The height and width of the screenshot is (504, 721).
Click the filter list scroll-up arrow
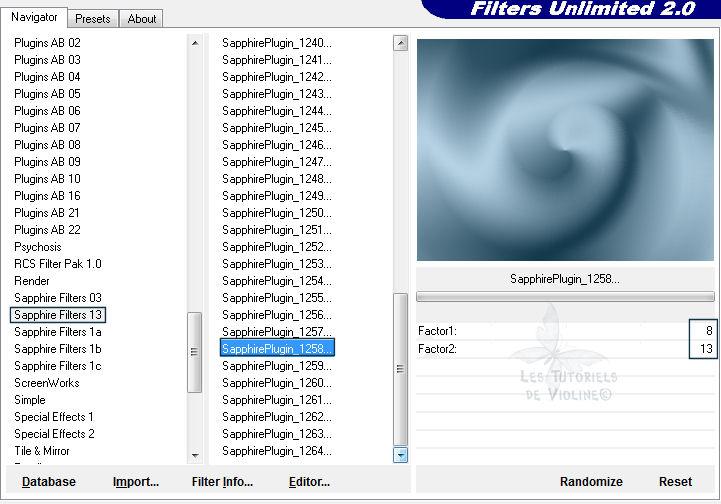point(401,43)
